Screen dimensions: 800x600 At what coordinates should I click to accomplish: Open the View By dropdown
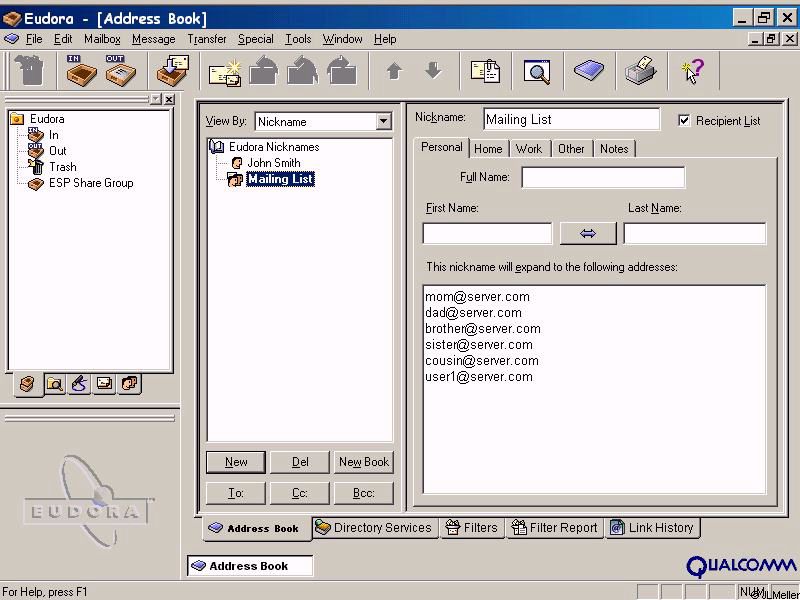383,121
